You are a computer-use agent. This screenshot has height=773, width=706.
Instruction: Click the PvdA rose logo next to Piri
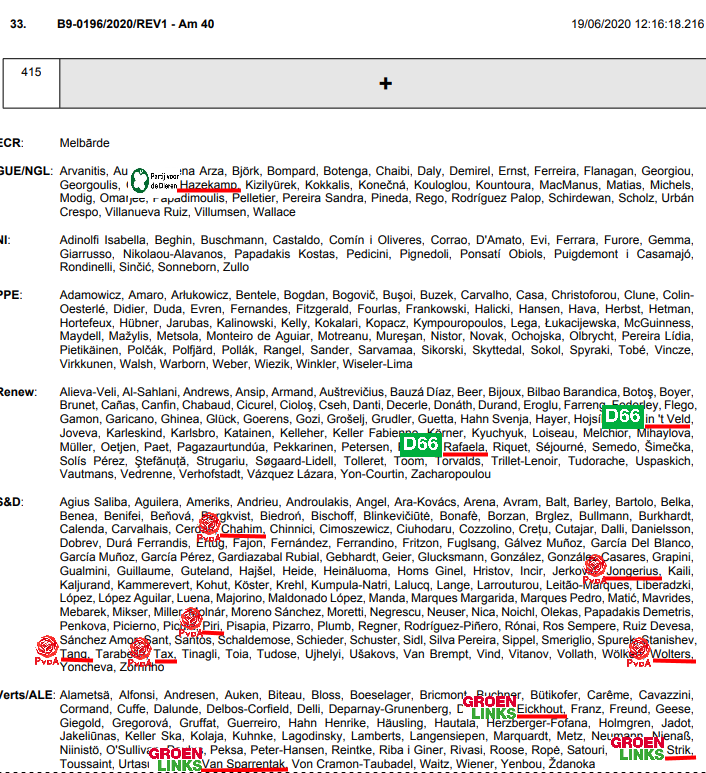pos(191,623)
